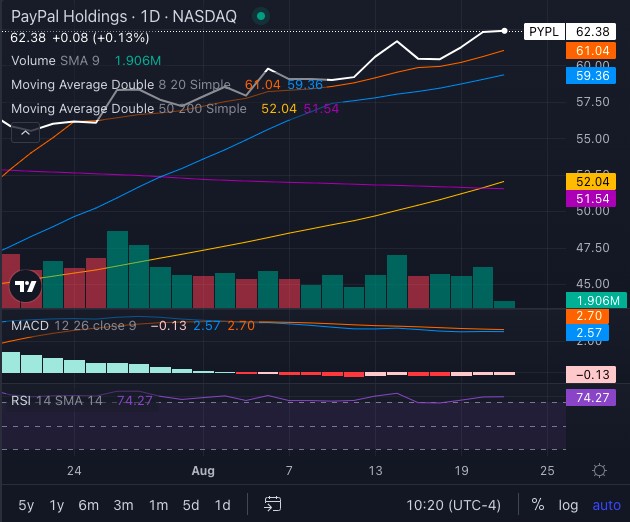The height and width of the screenshot is (522, 630).
Task: Select the Volume SMA 9 indicator legend
Action: (55, 61)
